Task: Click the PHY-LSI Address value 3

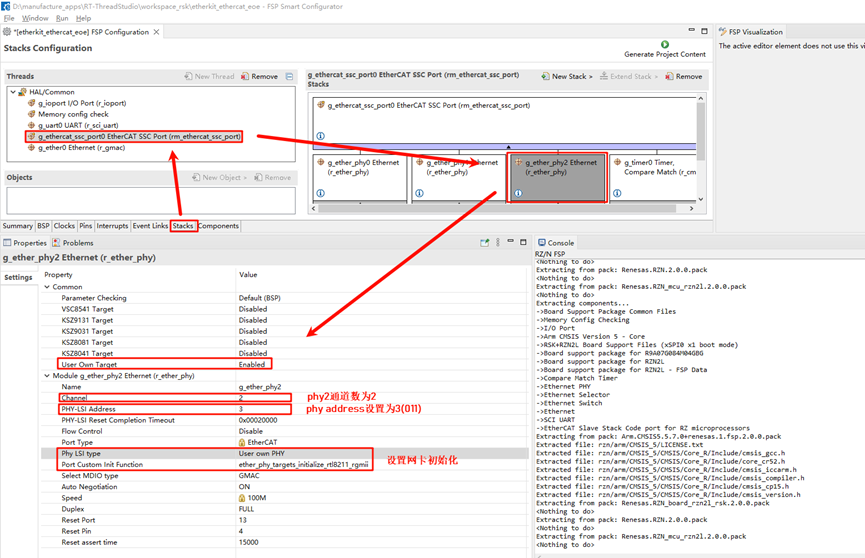Action: [x=241, y=409]
